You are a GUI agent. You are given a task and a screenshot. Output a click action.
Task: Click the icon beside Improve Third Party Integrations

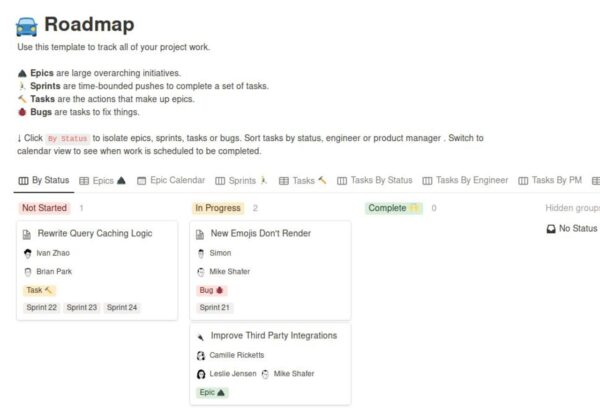200,336
